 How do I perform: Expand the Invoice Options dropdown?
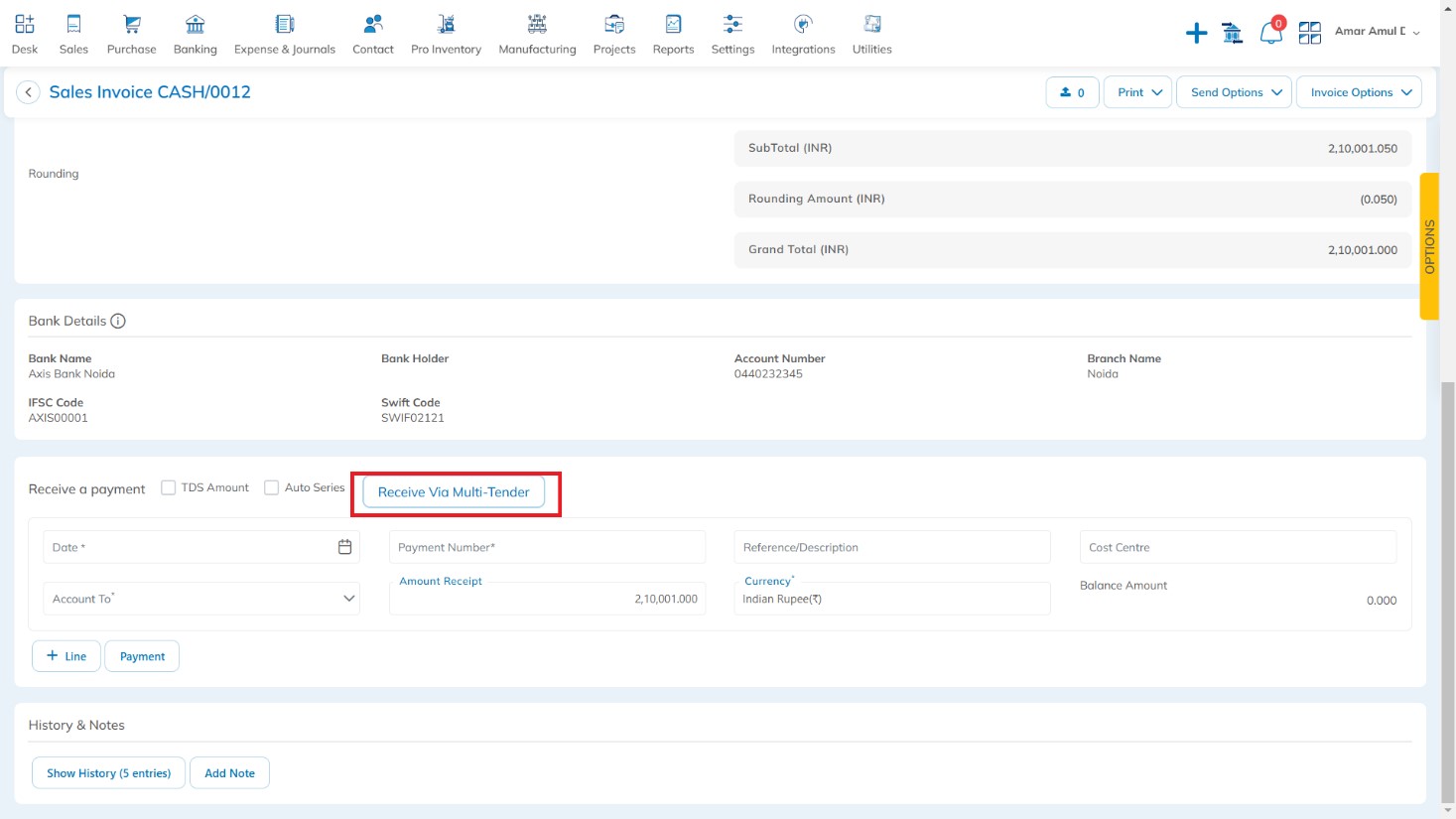coord(1359,92)
